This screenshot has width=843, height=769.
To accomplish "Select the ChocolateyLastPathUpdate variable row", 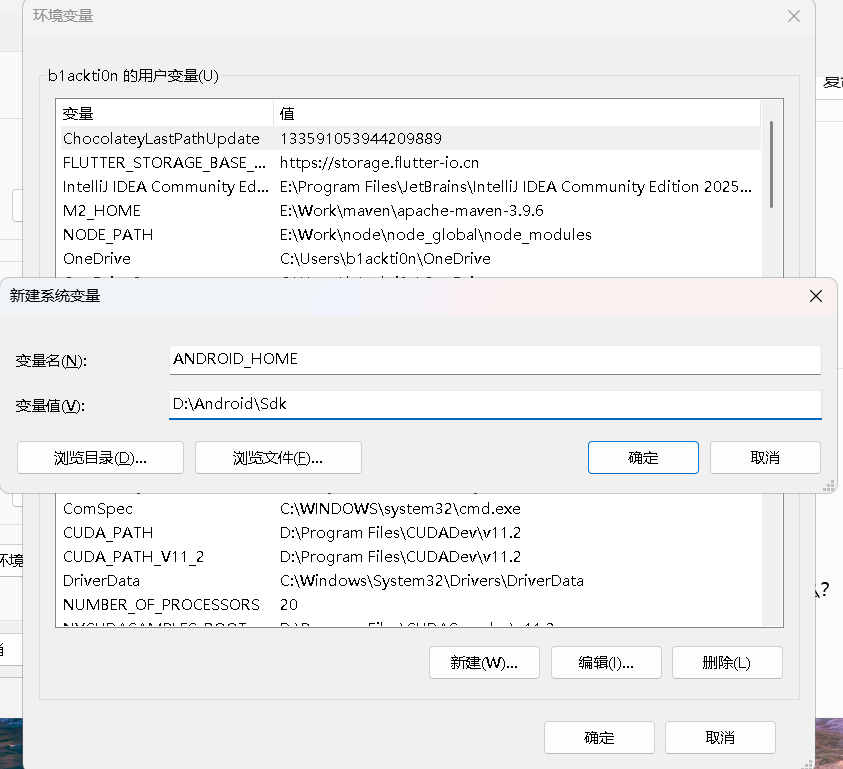I will tap(411, 139).
